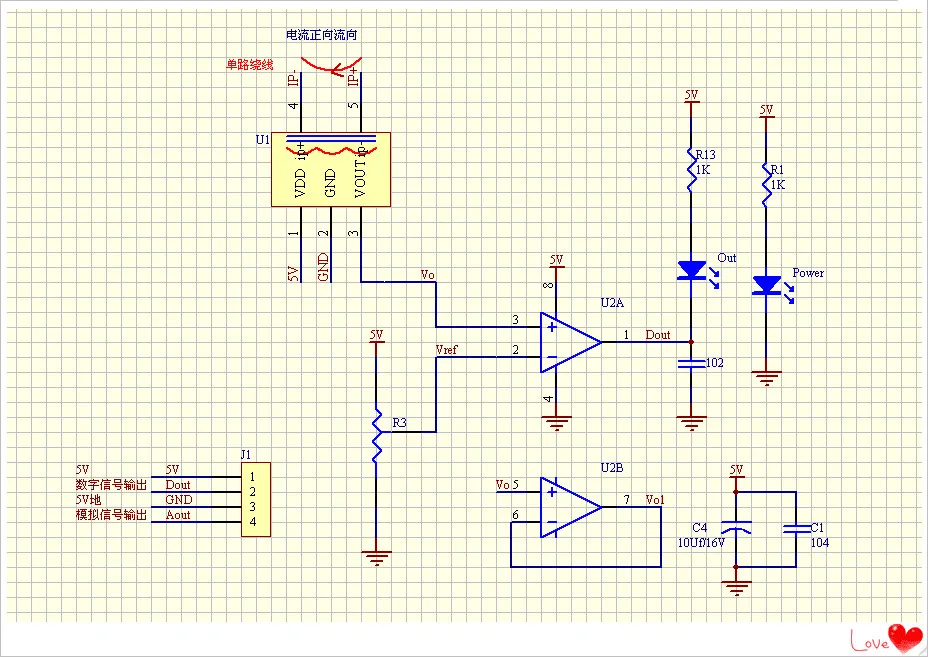Screen dimensions: 928x657
Task: Select the U1 current sensor component
Action: [x=330, y=170]
